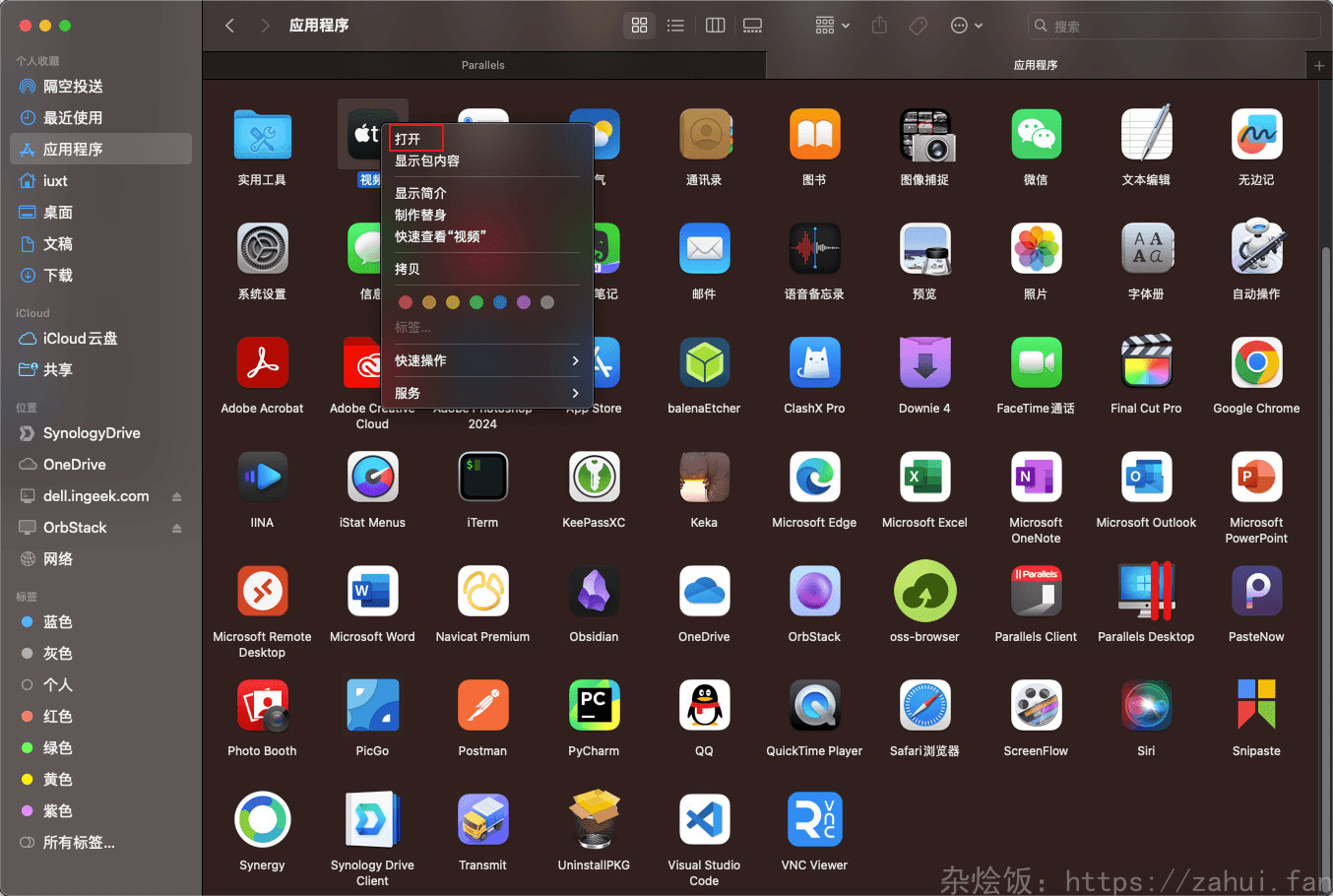Click the 搜索 search field
The image size is (1333, 896).
[1174, 26]
